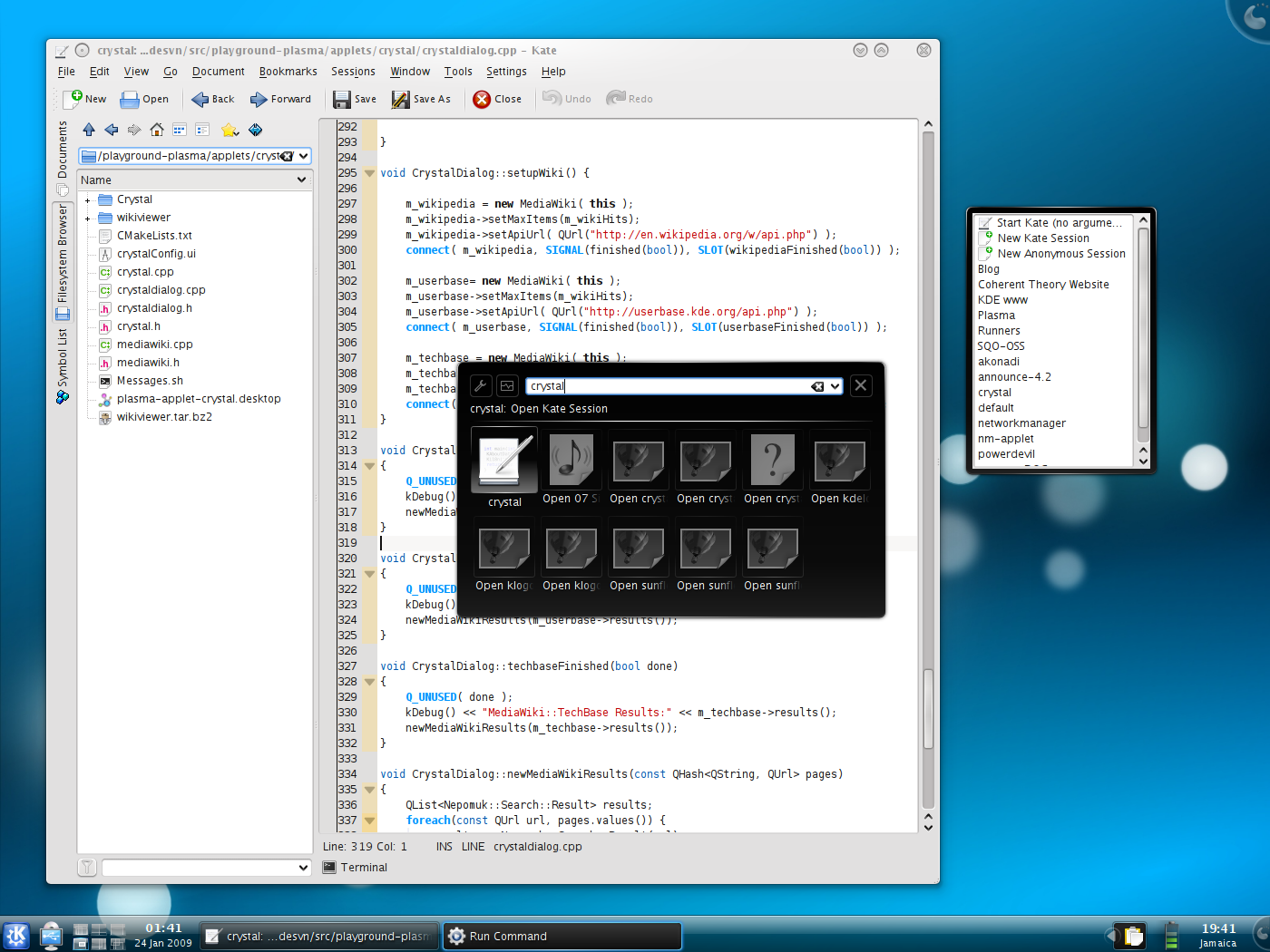
Task: Go to parent folder in filesystem browser
Action: [x=89, y=130]
